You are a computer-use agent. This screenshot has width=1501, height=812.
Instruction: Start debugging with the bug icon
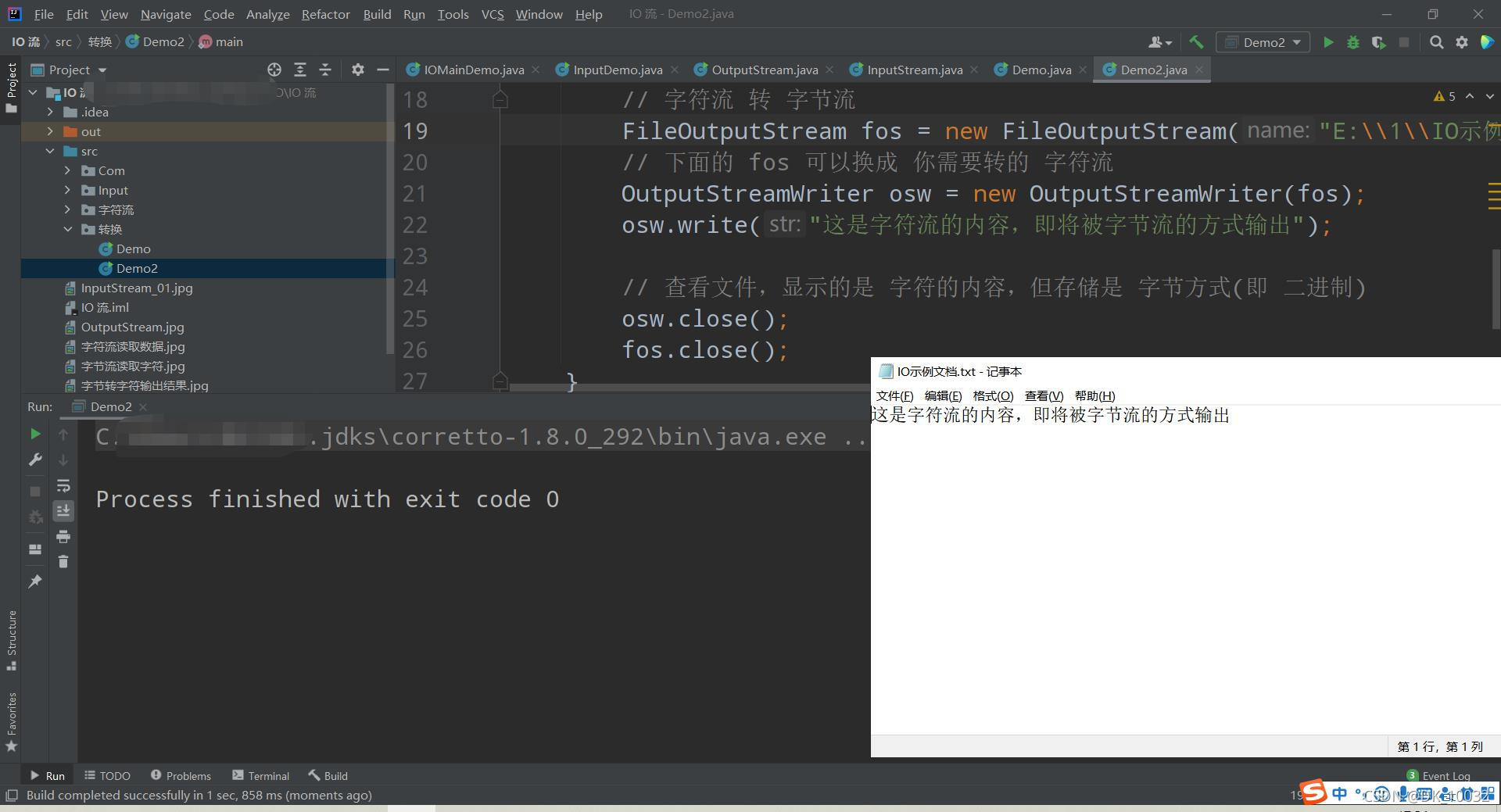click(x=1353, y=42)
